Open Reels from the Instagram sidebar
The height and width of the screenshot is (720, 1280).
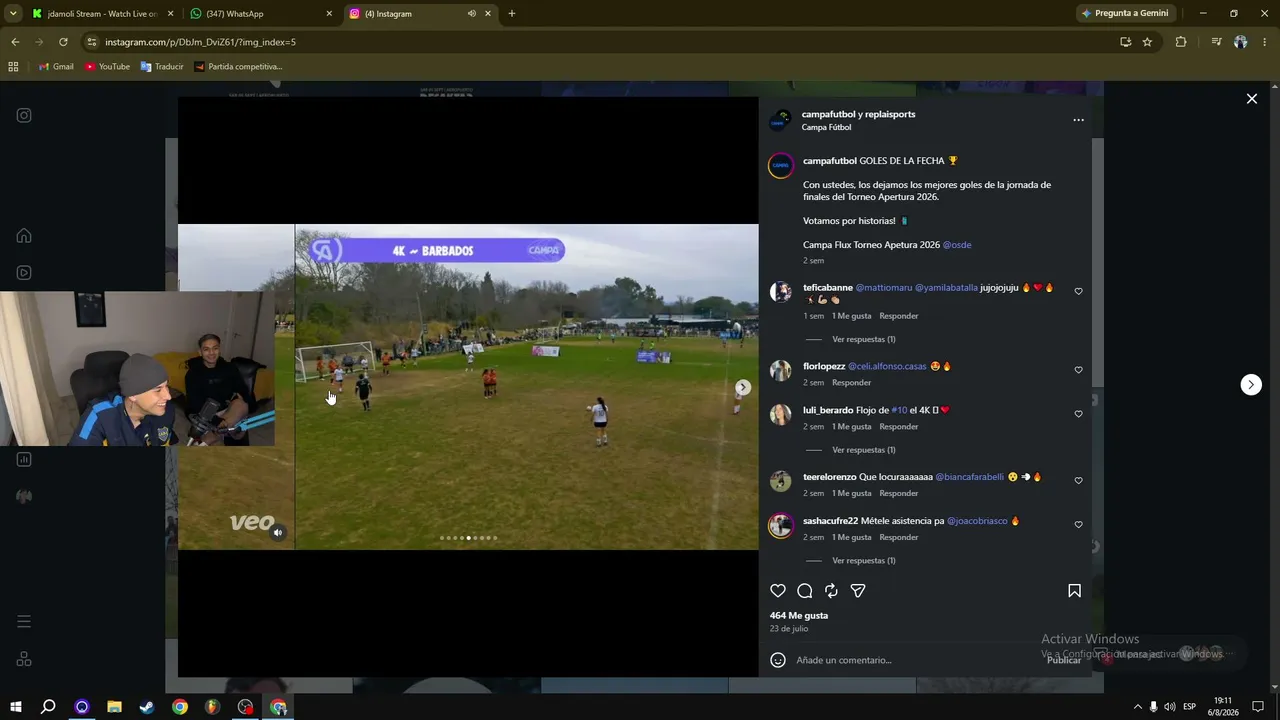[x=24, y=273]
